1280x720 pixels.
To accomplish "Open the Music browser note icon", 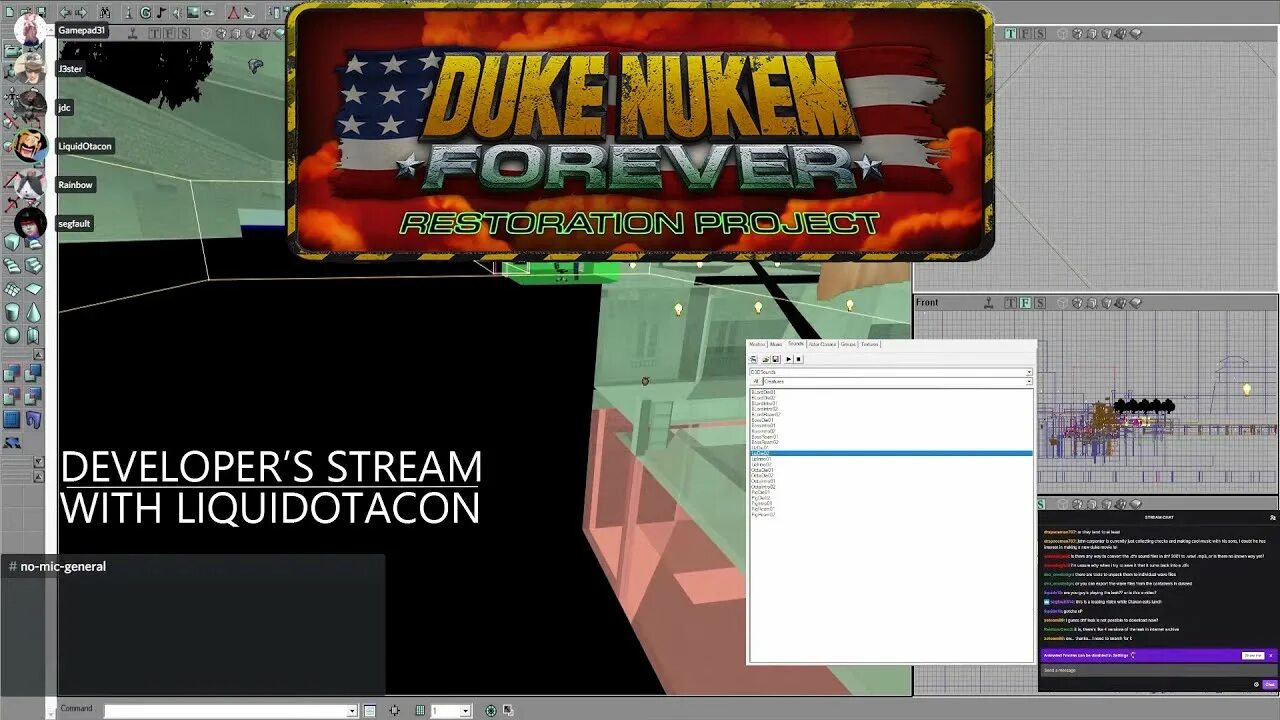I will pos(161,12).
